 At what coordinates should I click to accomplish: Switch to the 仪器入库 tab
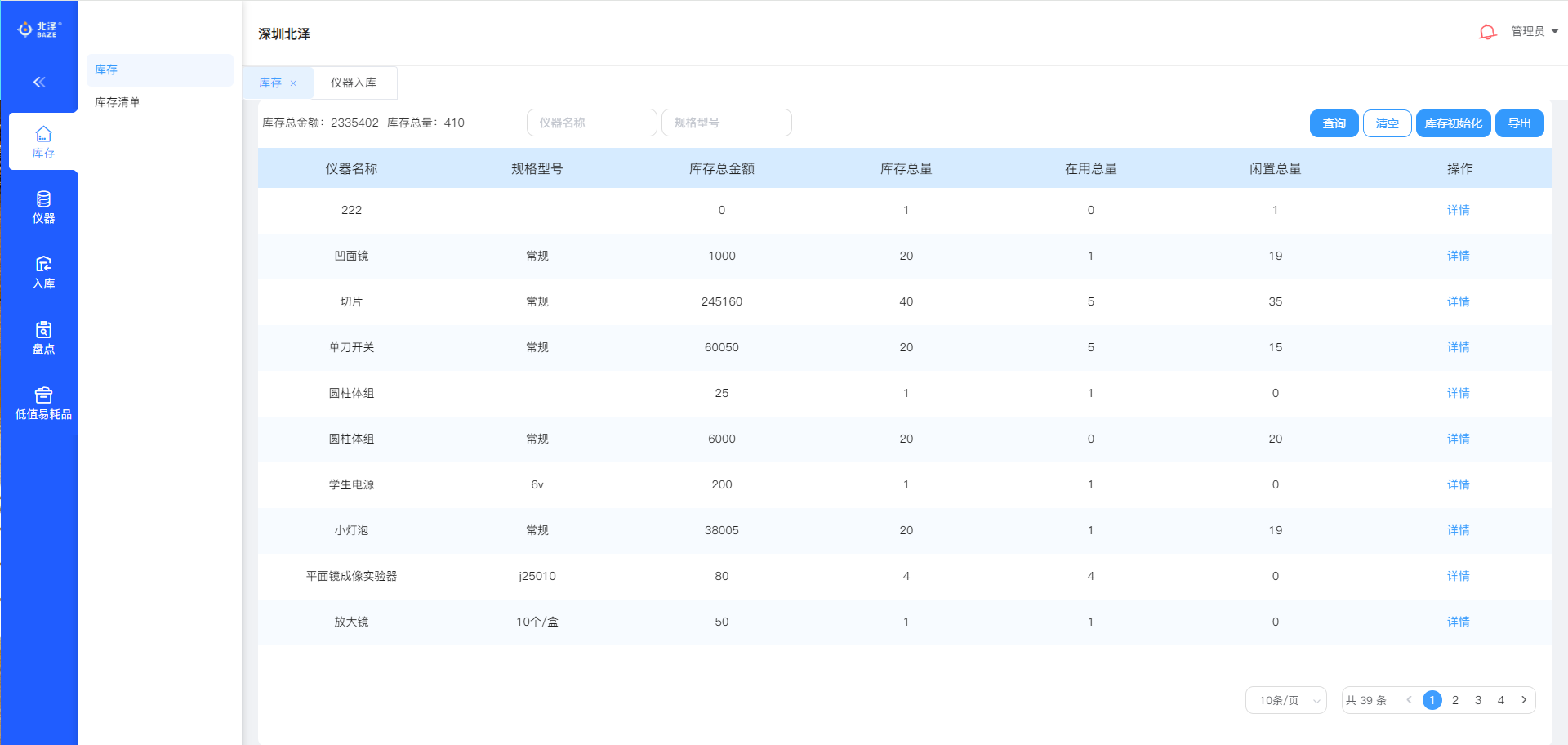click(x=354, y=83)
